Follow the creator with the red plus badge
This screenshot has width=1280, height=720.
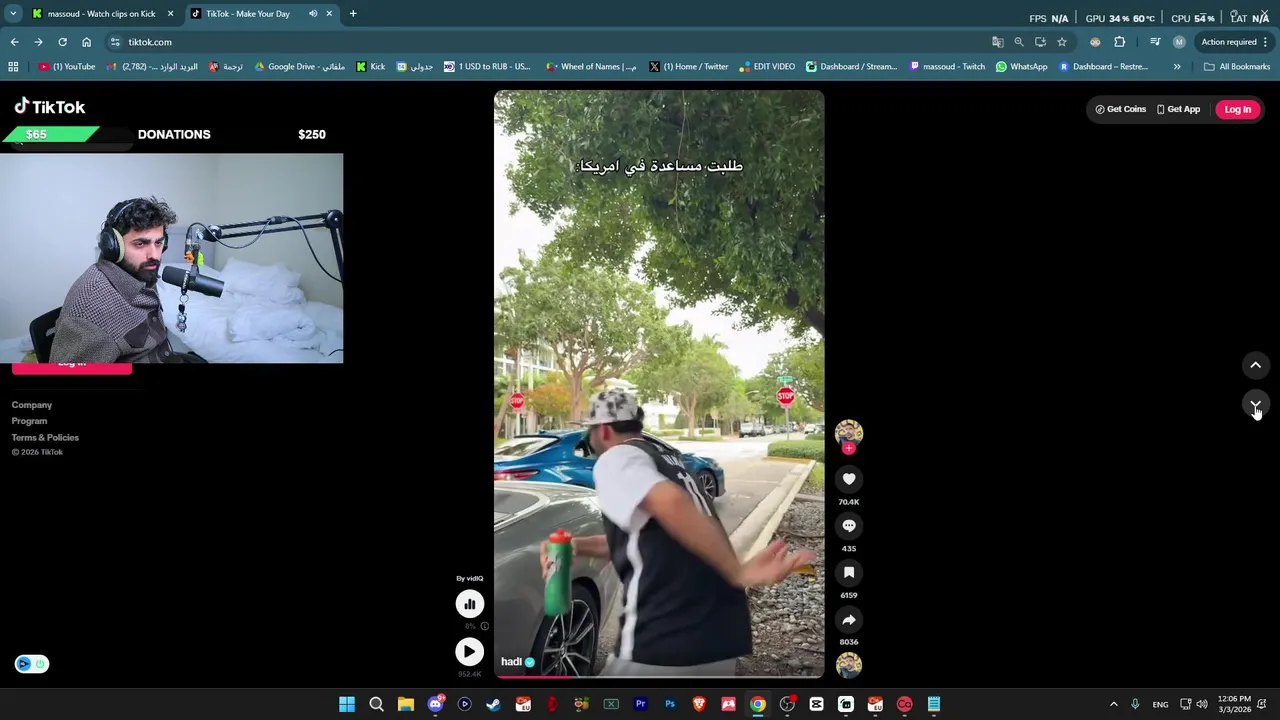click(x=849, y=448)
